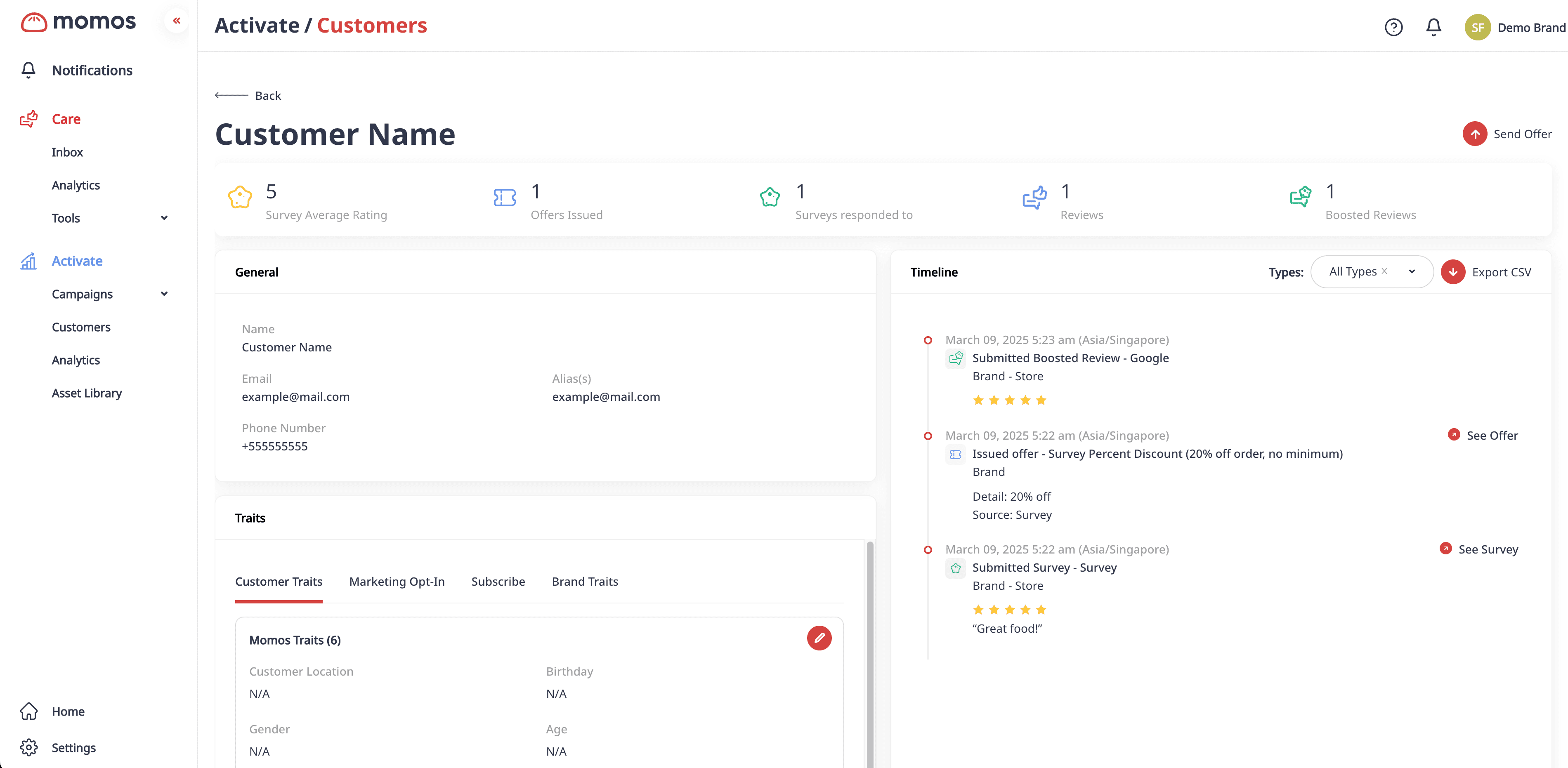
Task: Expand the Tools submenu chevron
Action: (164, 218)
